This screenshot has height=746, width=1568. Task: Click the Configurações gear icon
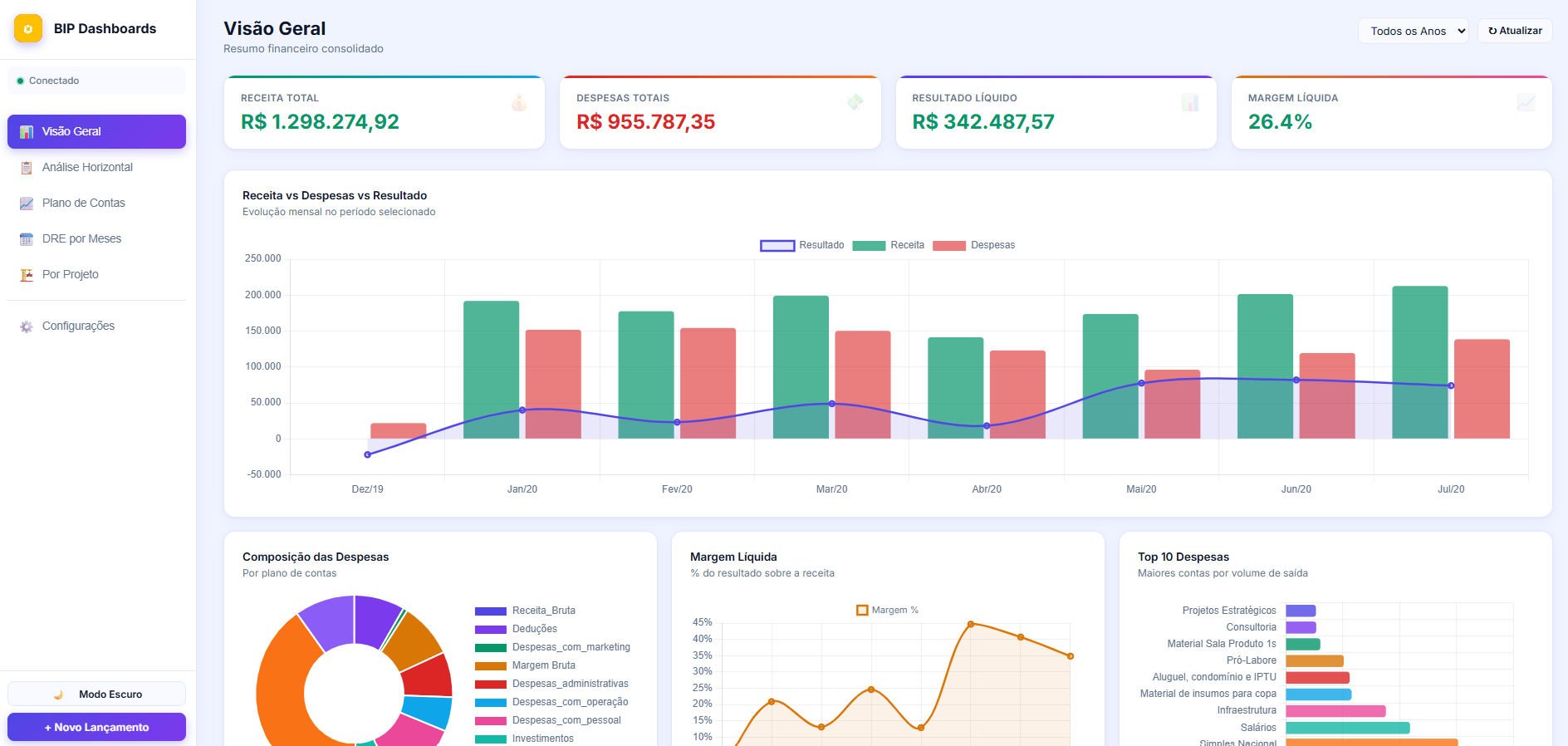[27, 326]
